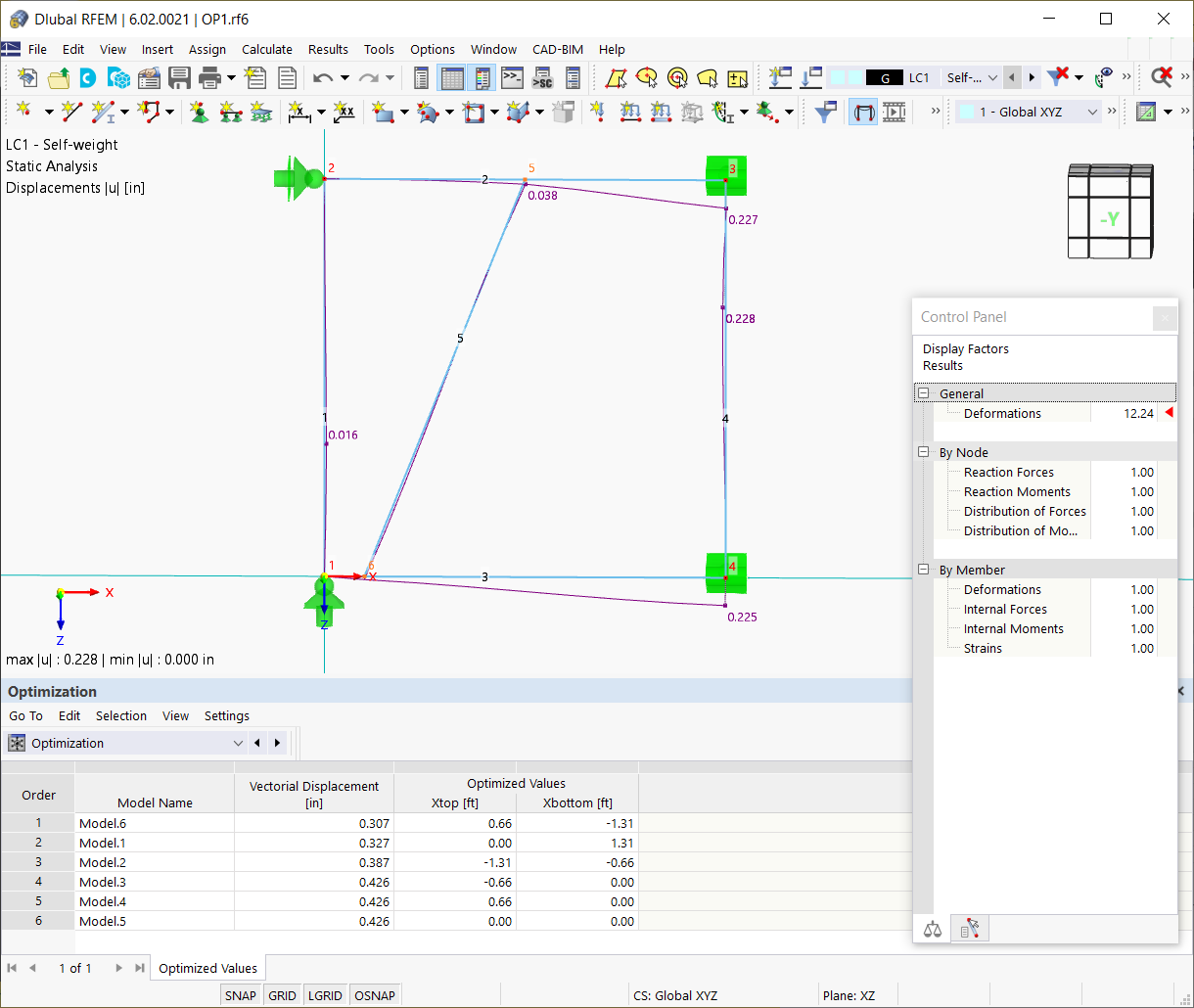Insert a new member
The height and width of the screenshot is (1008, 1194).
click(x=102, y=113)
